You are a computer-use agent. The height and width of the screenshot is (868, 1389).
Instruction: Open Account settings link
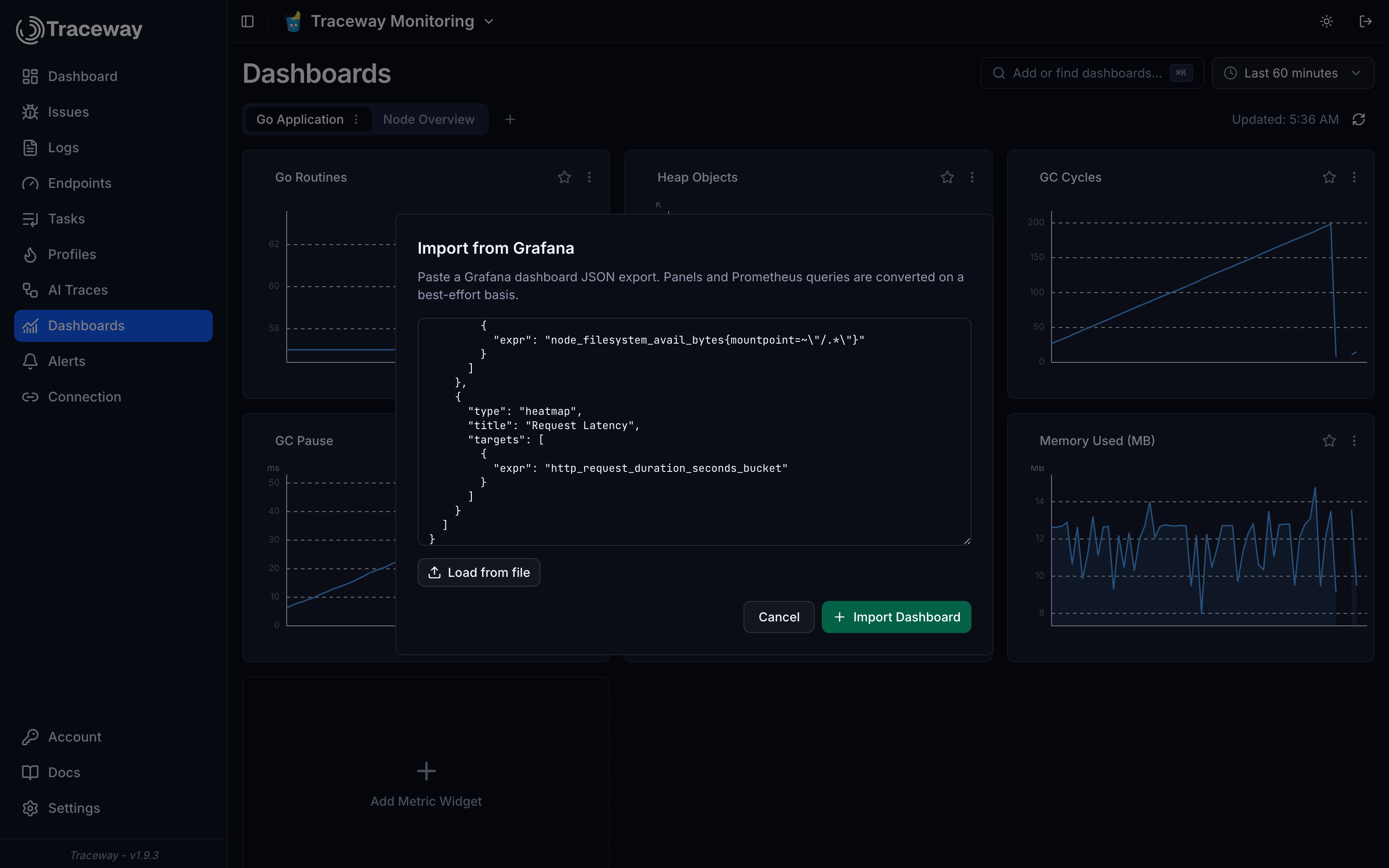click(x=114, y=737)
